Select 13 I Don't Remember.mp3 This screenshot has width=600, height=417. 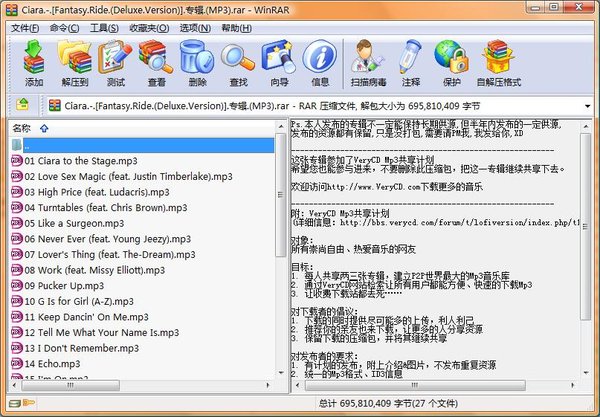tap(82, 348)
